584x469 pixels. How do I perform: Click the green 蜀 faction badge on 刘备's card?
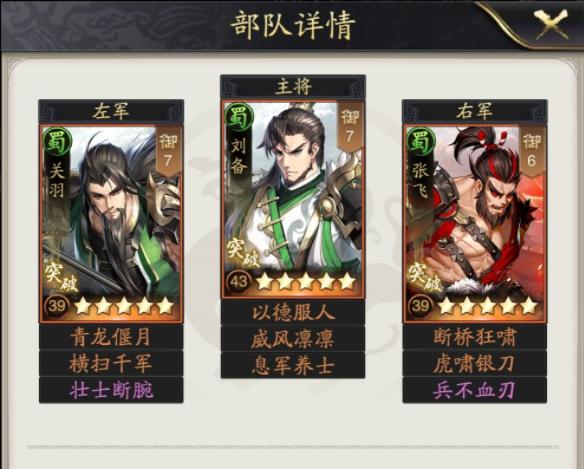[239, 117]
